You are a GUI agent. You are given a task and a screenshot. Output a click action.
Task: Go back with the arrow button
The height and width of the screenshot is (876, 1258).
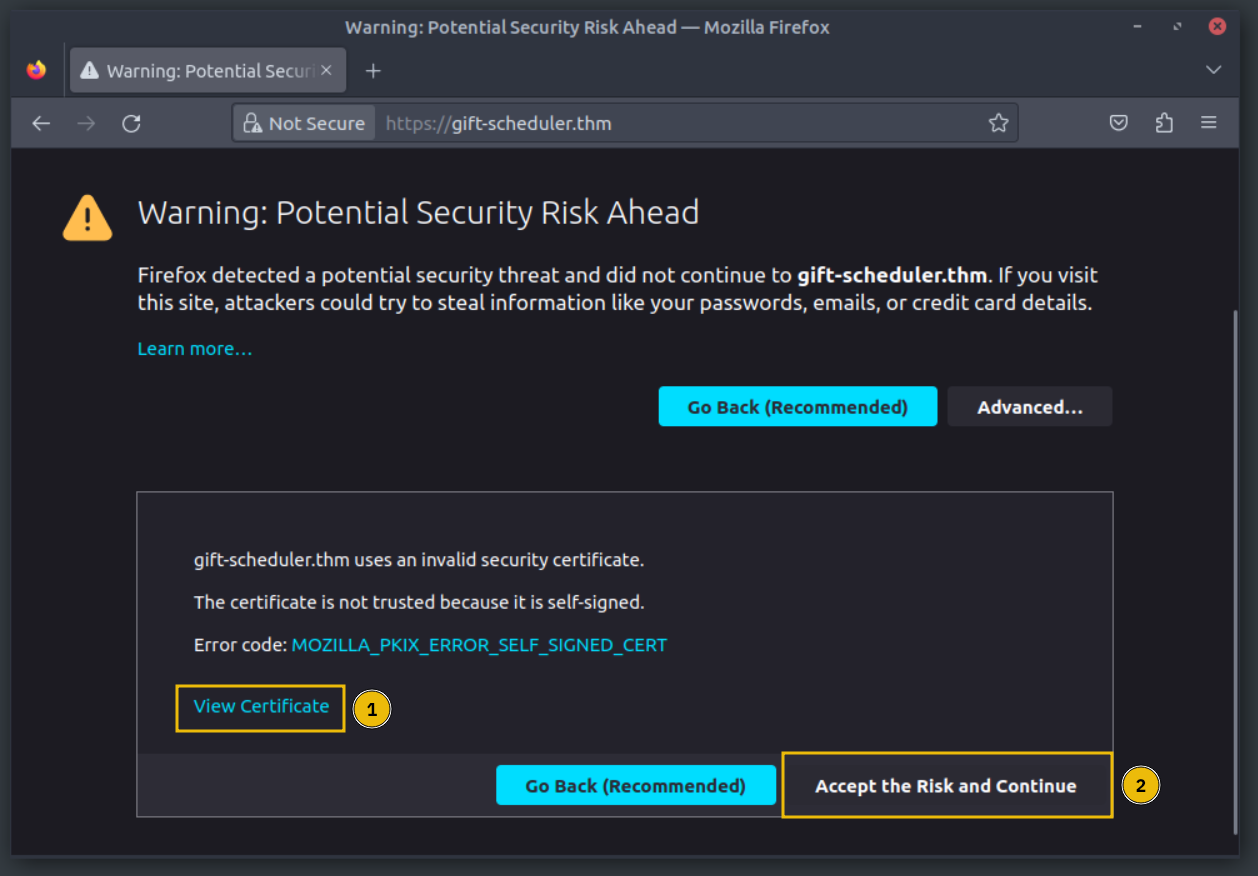click(x=41, y=123)
